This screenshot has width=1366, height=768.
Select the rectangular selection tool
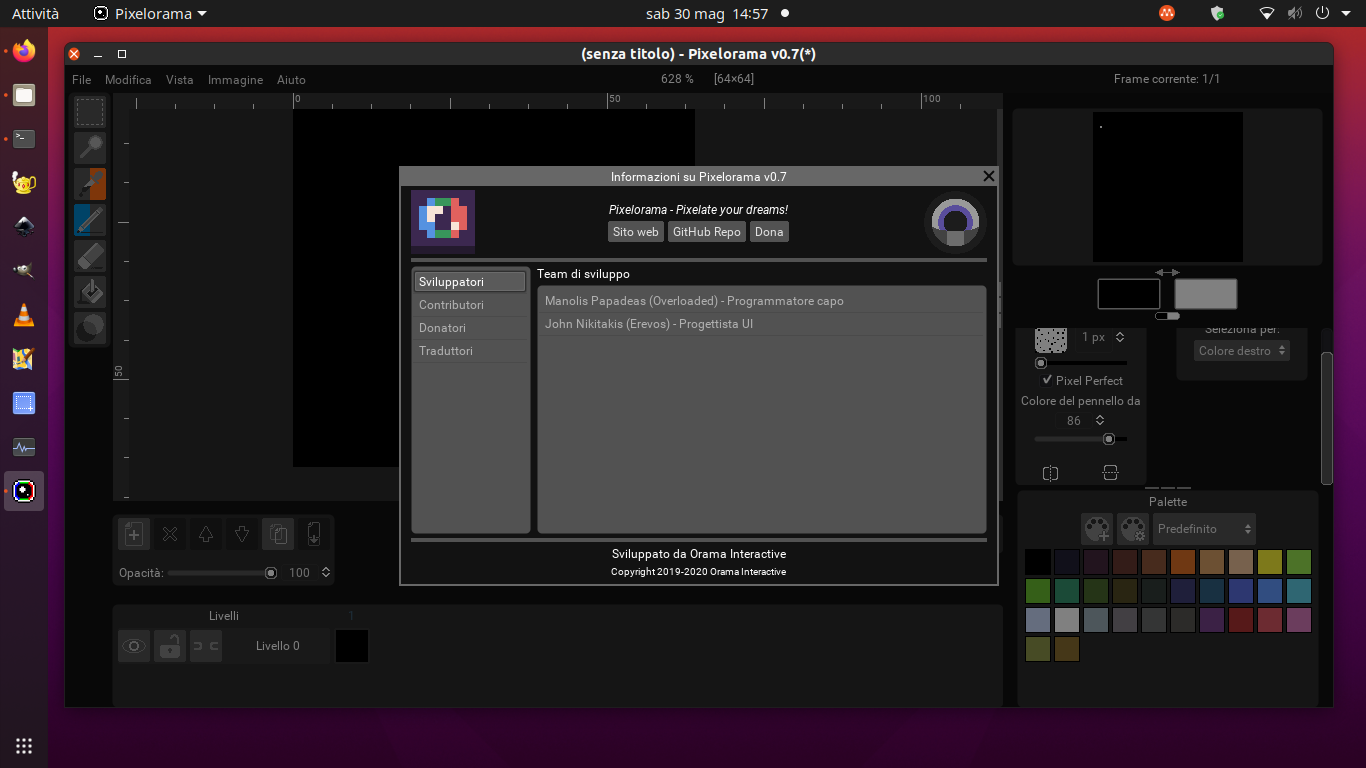click(90, 112)
